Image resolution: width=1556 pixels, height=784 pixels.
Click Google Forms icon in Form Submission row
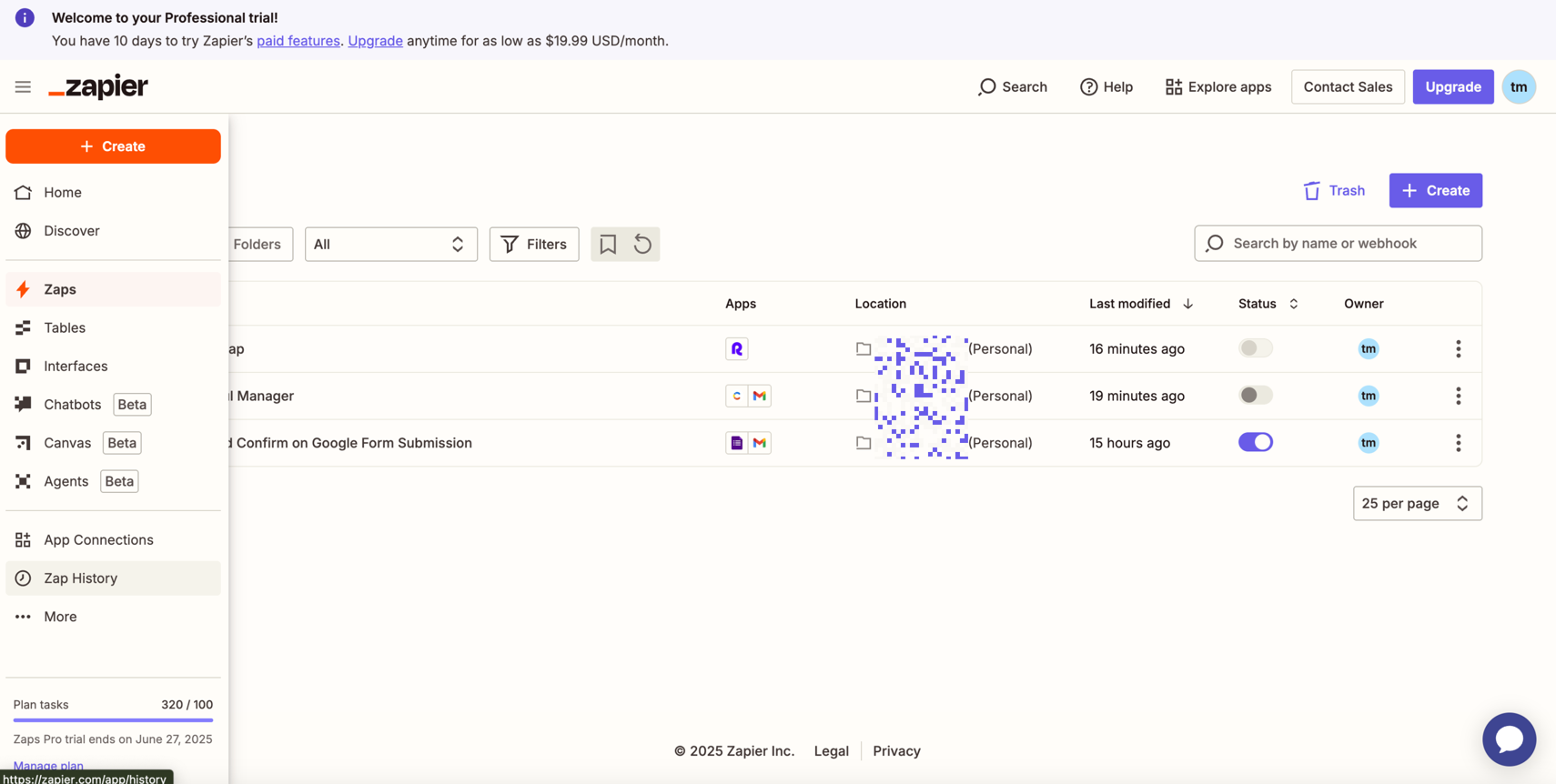click(736, 443)
